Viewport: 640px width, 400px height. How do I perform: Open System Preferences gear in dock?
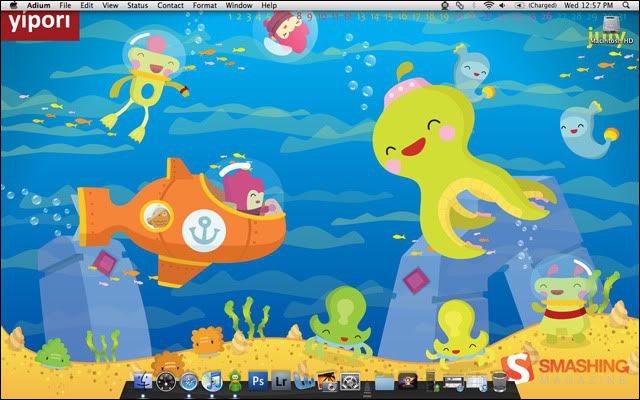(349, 381)
